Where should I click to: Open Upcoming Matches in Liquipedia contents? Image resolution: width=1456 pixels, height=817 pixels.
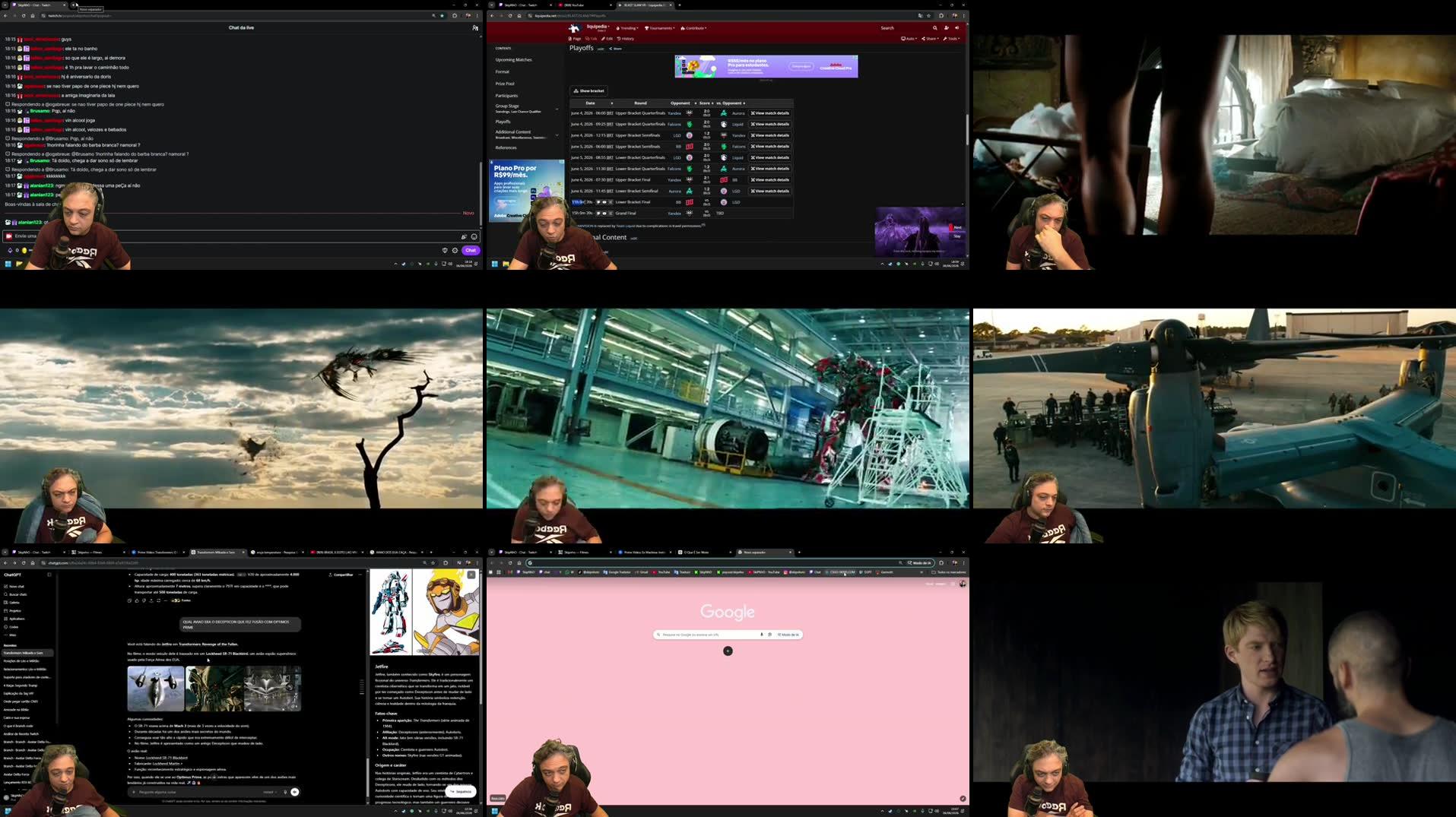coord(513,59)
